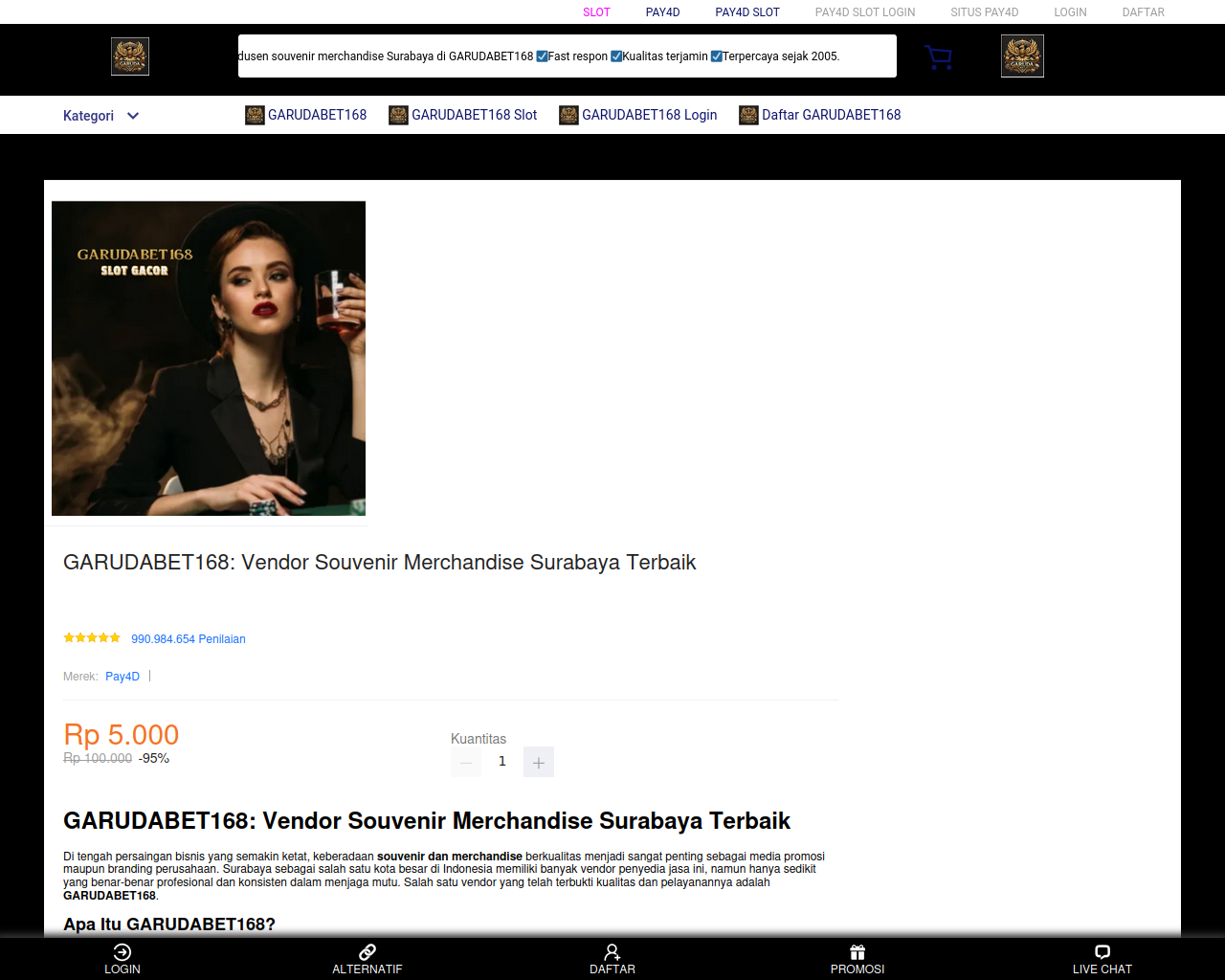Image resolution: width=1225 pixels, height=980 pixels.
Task: Click the Rp 5.000 price text
Action: (x=122, y=735)
